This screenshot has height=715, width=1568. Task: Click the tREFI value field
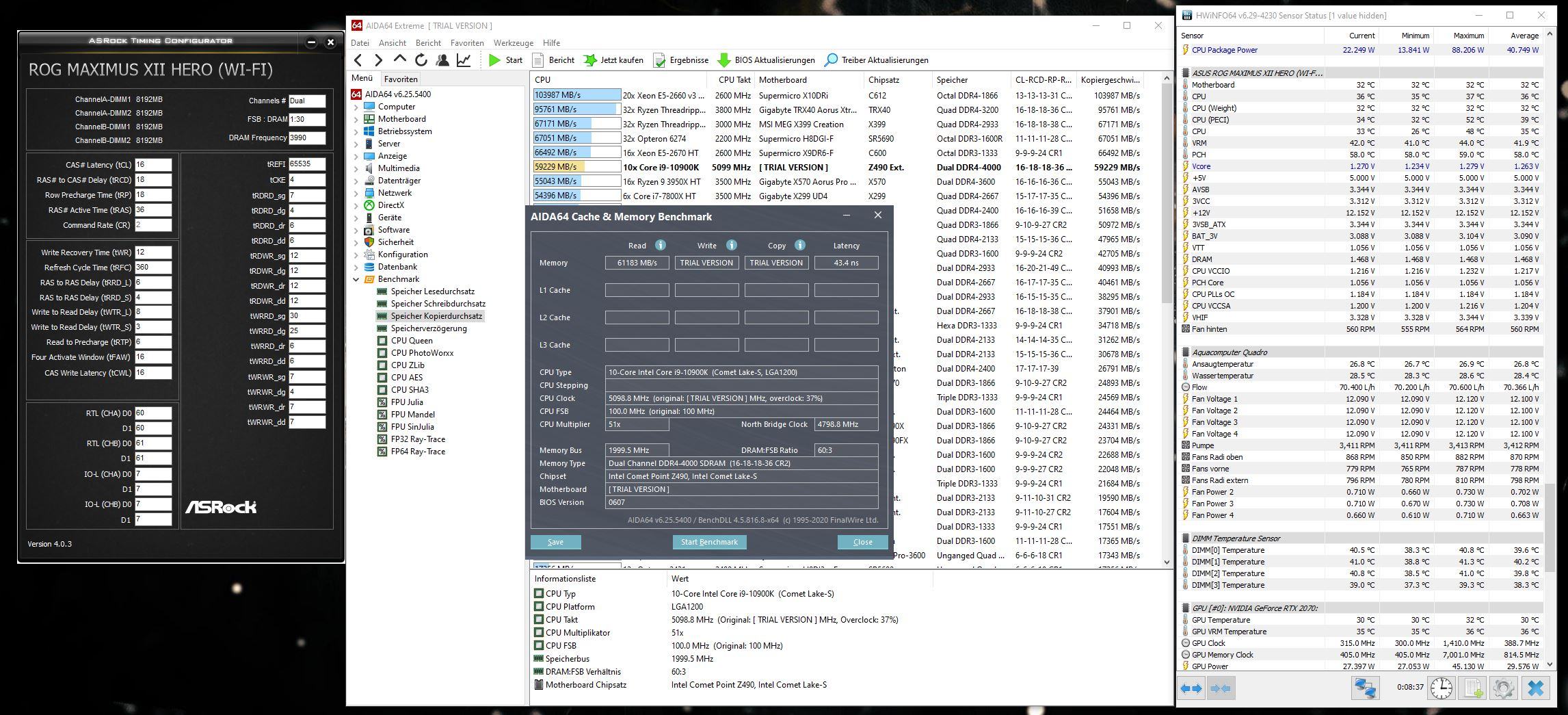307,164
